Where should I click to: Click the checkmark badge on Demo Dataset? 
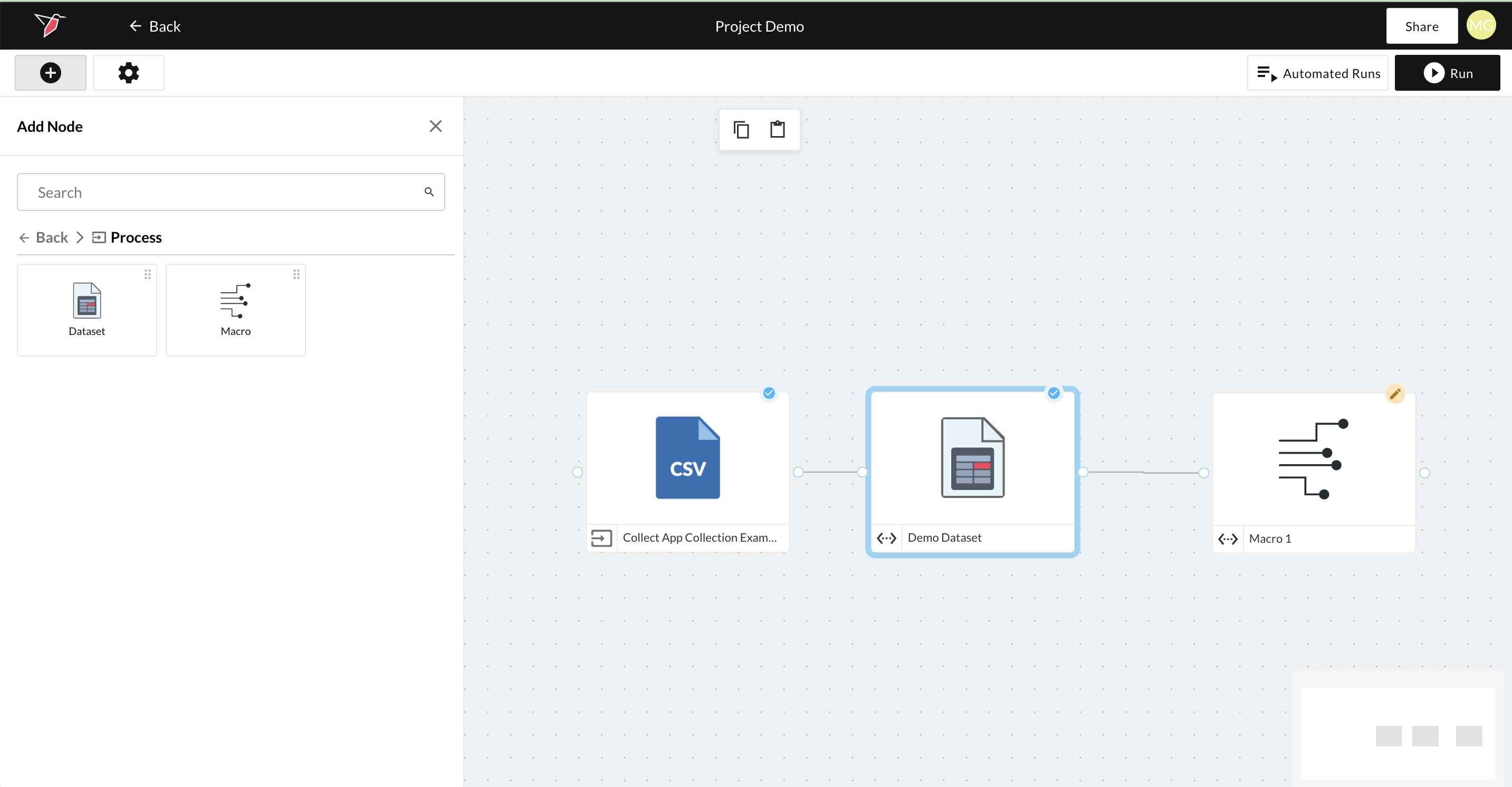tap(1054, 393)
